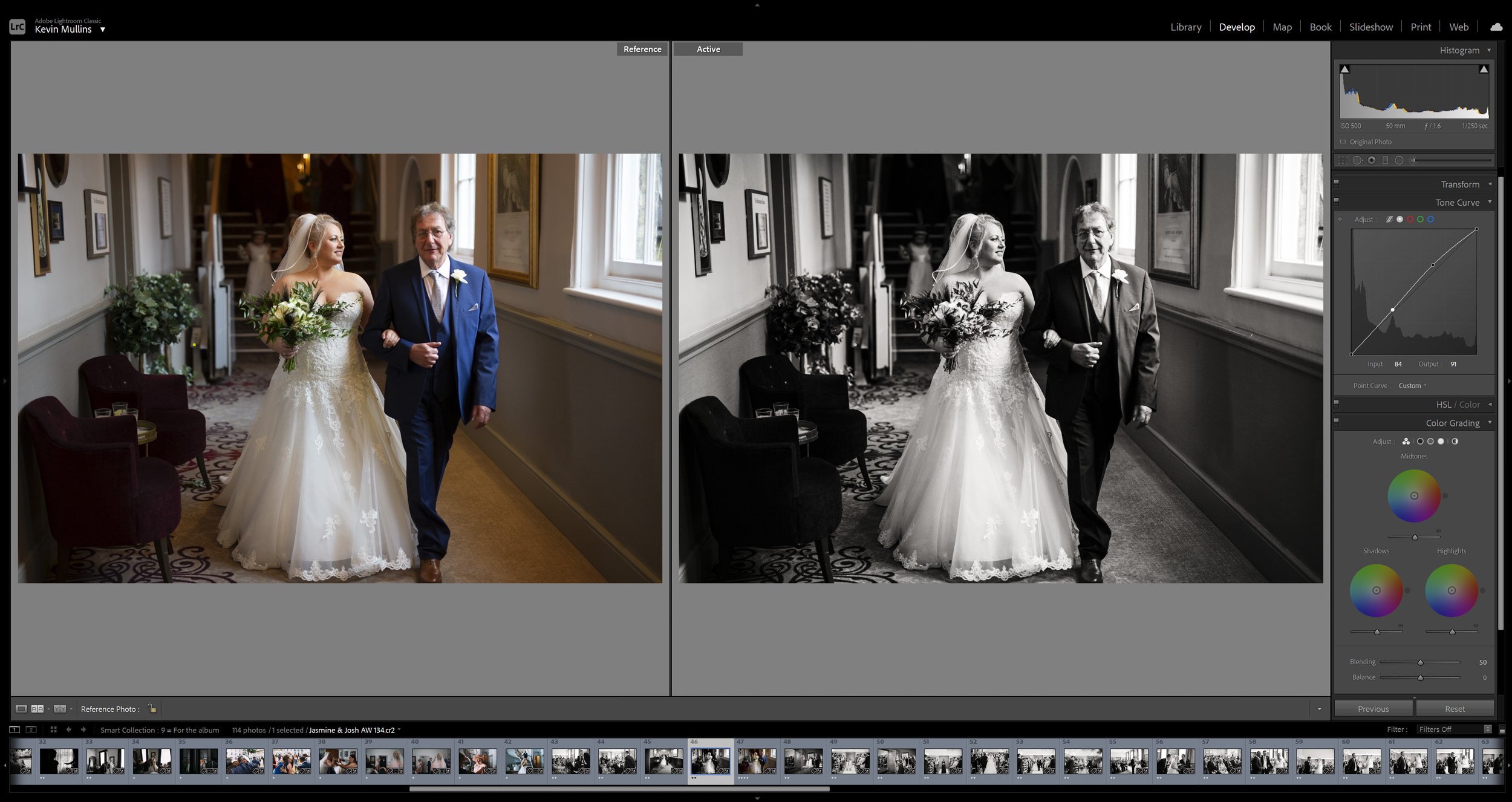Select the green channel tone curve icon

tap(1420, 219)
